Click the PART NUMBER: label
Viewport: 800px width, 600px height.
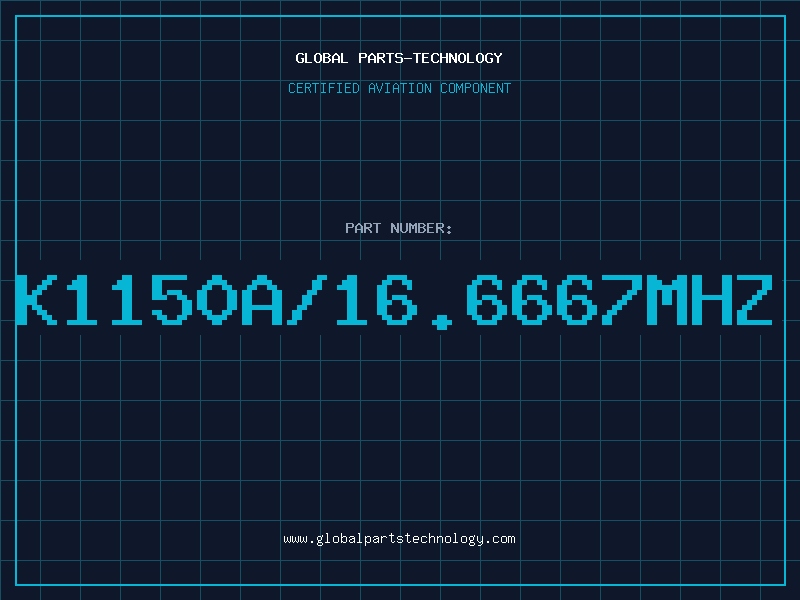(x=399, y=228)
